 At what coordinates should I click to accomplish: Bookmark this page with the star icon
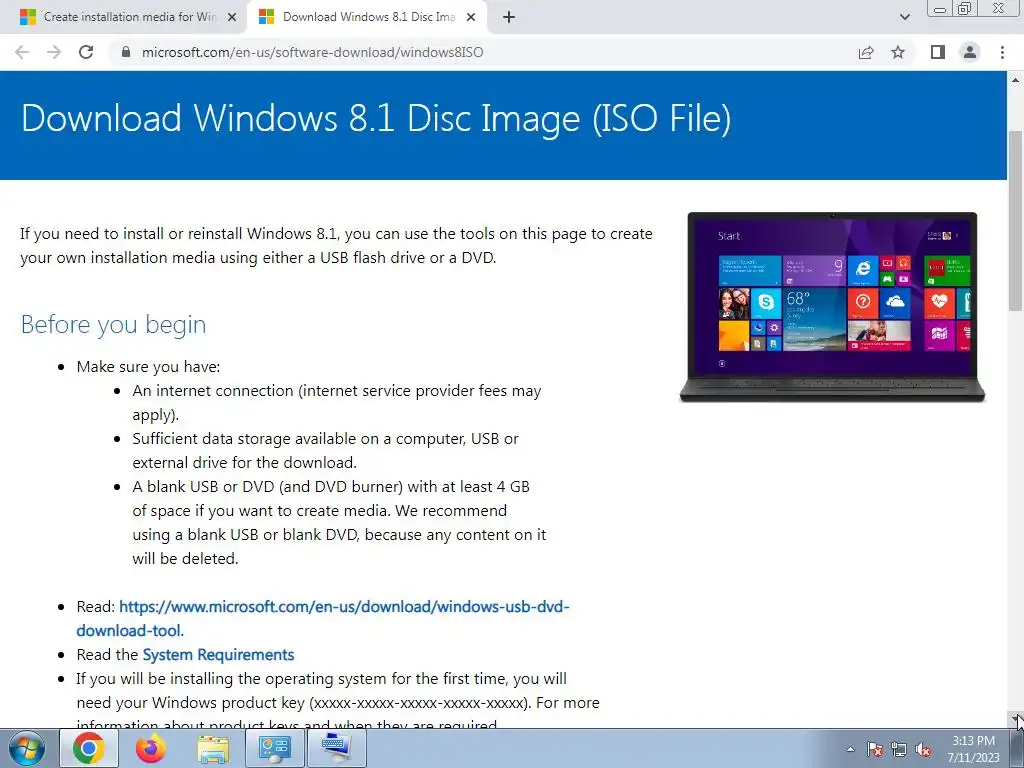click(x=898, y=52)
